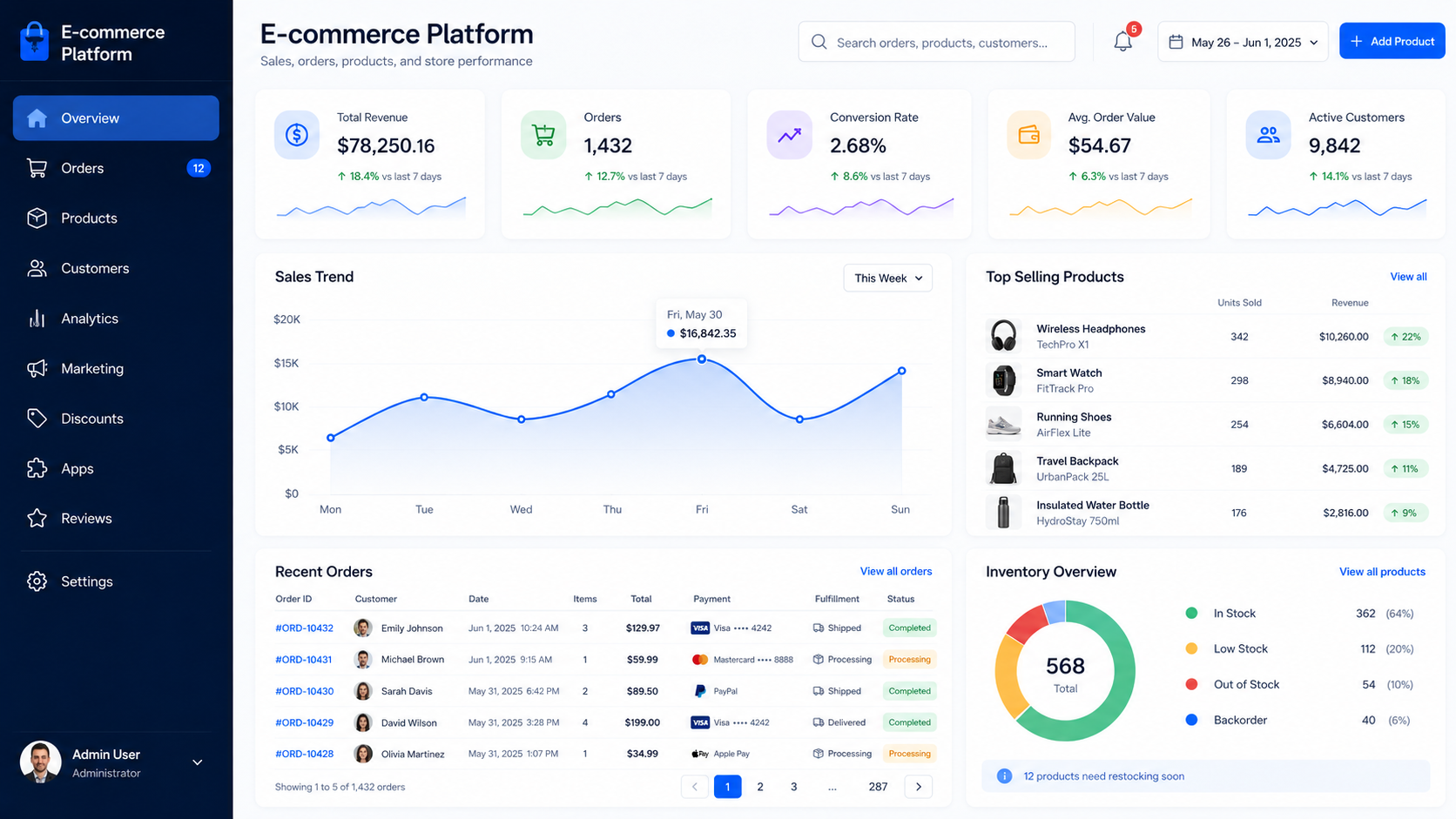Click the Admin User avatar
Image resolution: width=1456 pixels, height=819 pixels.
click(x=40, y=762)
